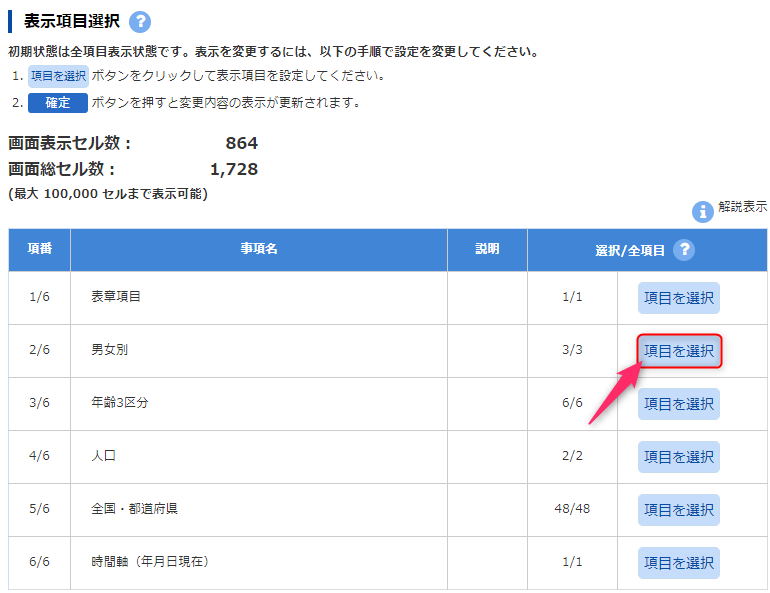This screenshot has height=593, width=770.
Task: Click 項目を選択 button for 全国・都道府県
Action: (x=679, y=510)
